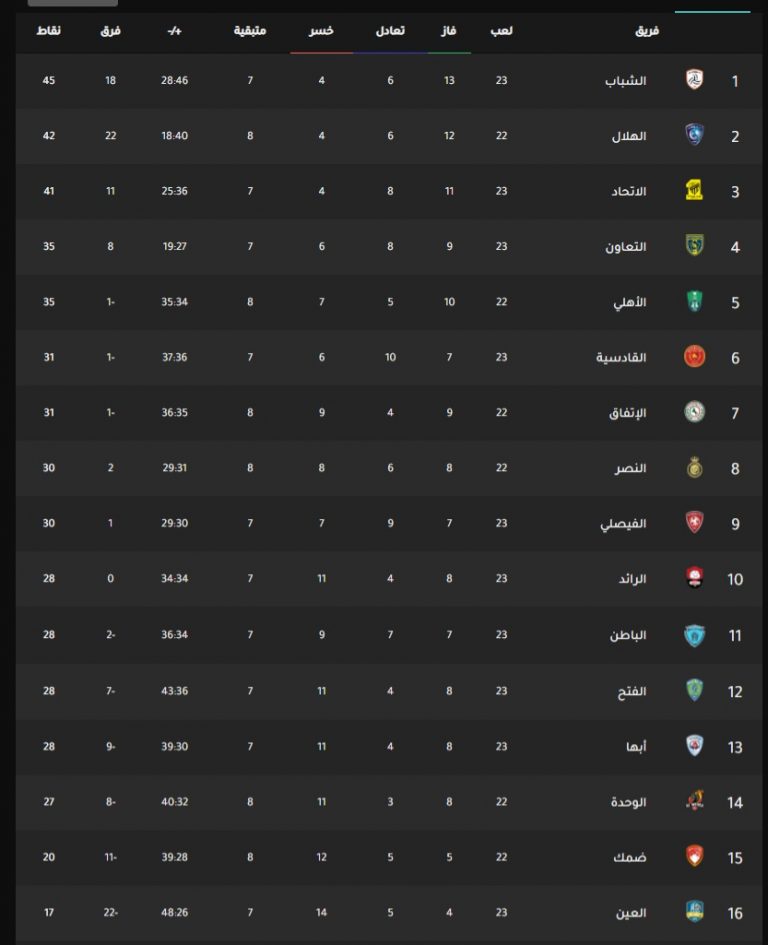This screenshot has height=945, width=768.
Task: Click the خسر losses column header
Action: pos(321,31)
